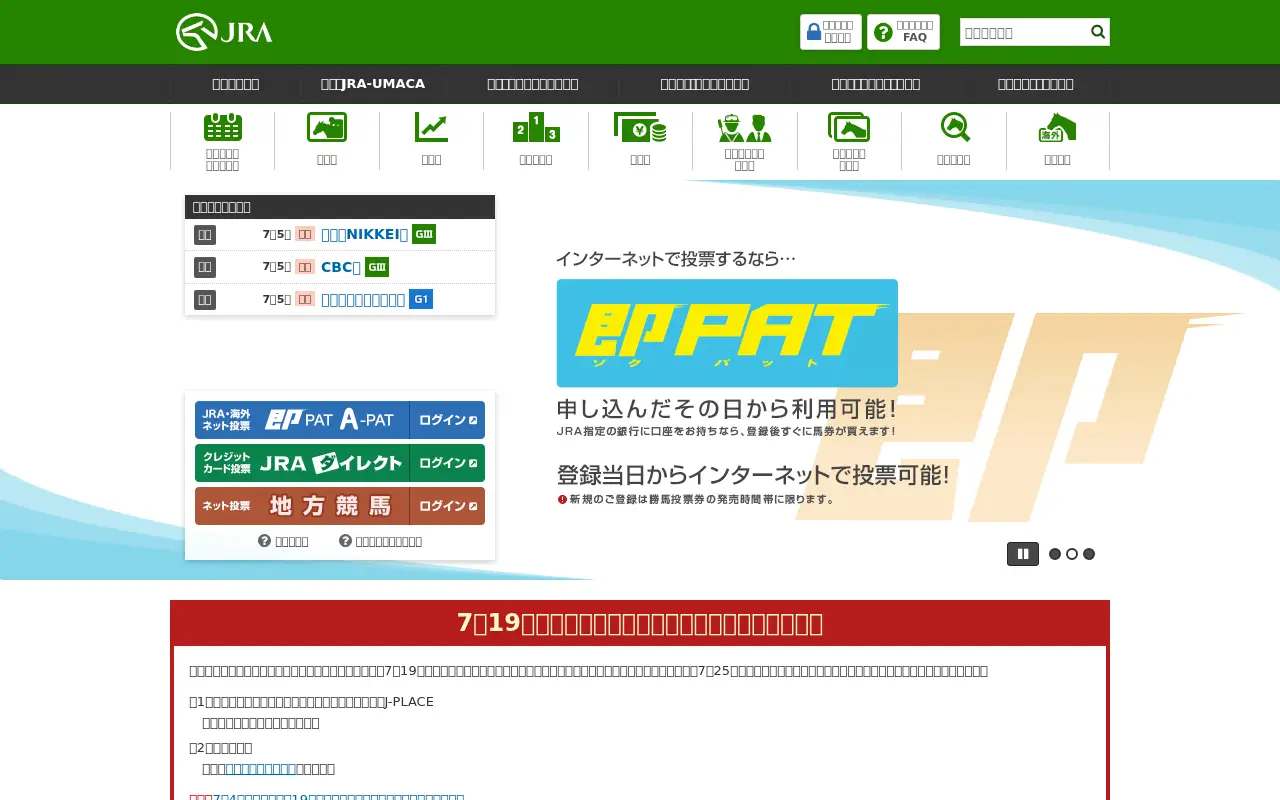This screenshot has height=800, width=1280.
Task: Pause the banner slideshow
Action: pyautogui.click(x=1023, y=554)
